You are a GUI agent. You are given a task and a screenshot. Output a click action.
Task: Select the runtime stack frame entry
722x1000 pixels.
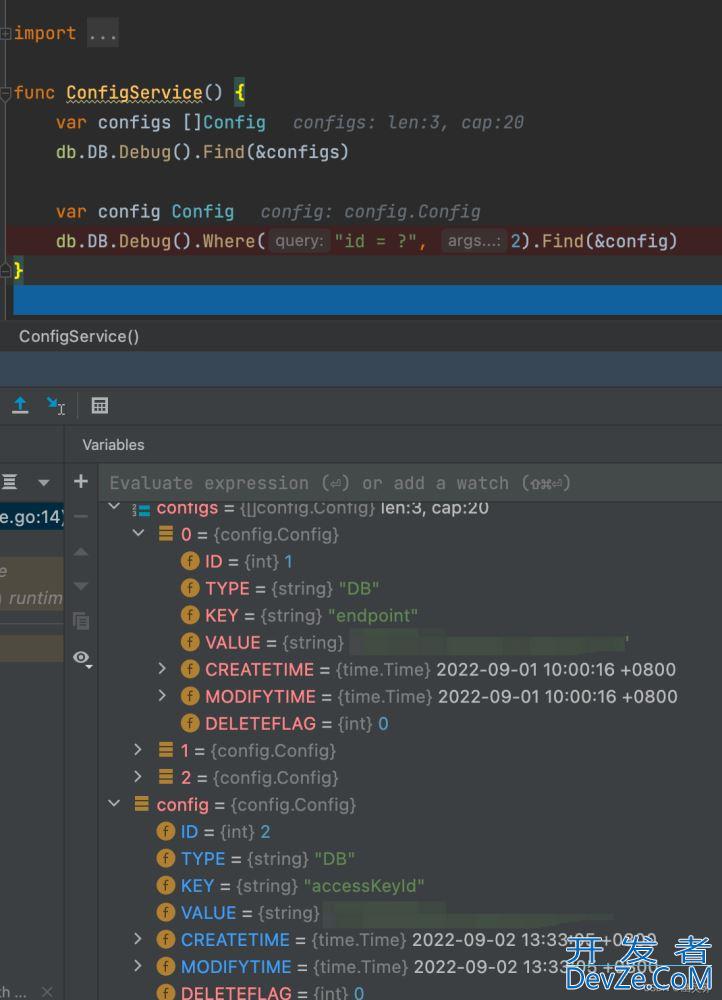[x=32, y=598]
